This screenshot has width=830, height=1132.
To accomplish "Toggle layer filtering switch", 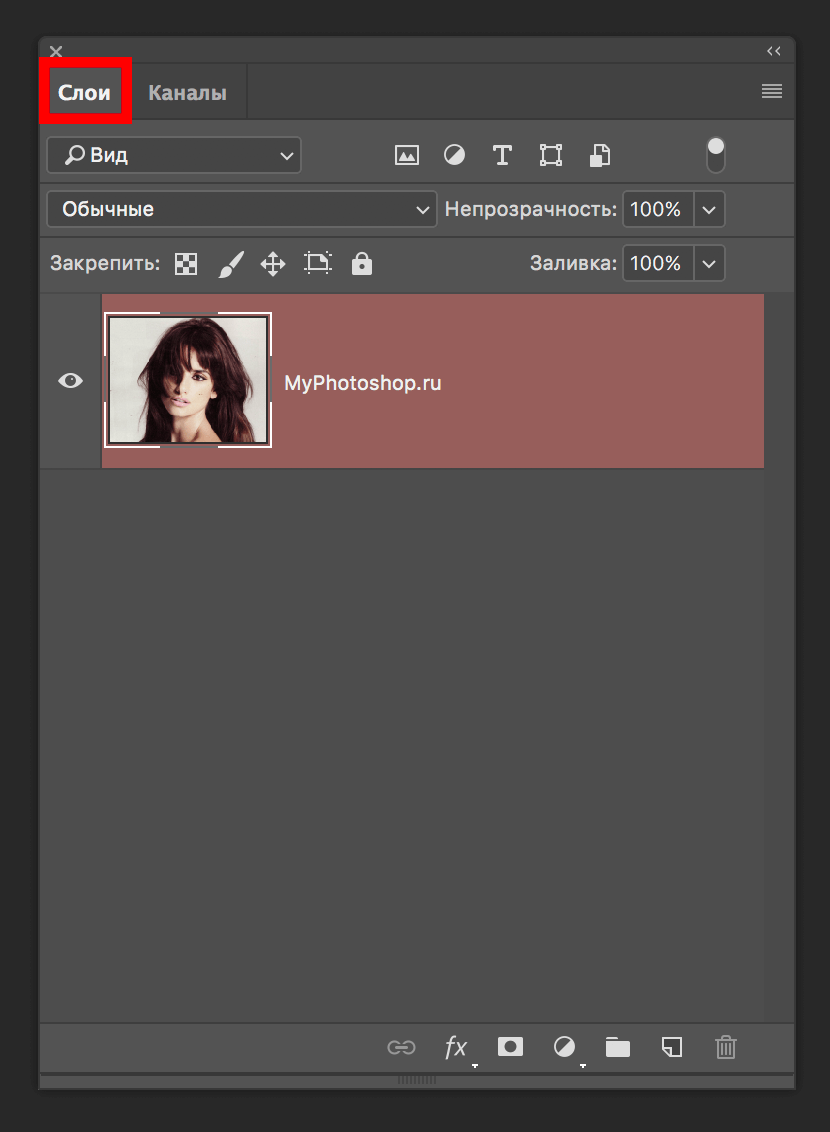I will click(716, 155).
